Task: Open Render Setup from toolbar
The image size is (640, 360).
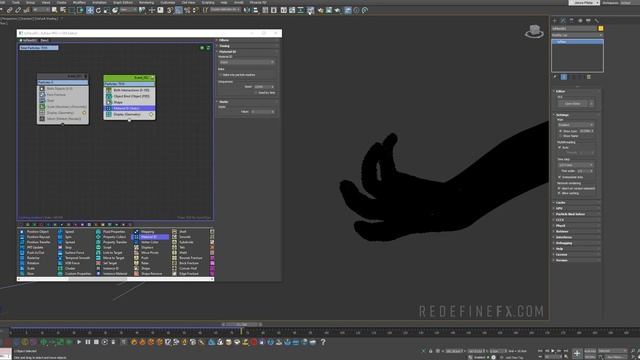Action: pos(320,10)
